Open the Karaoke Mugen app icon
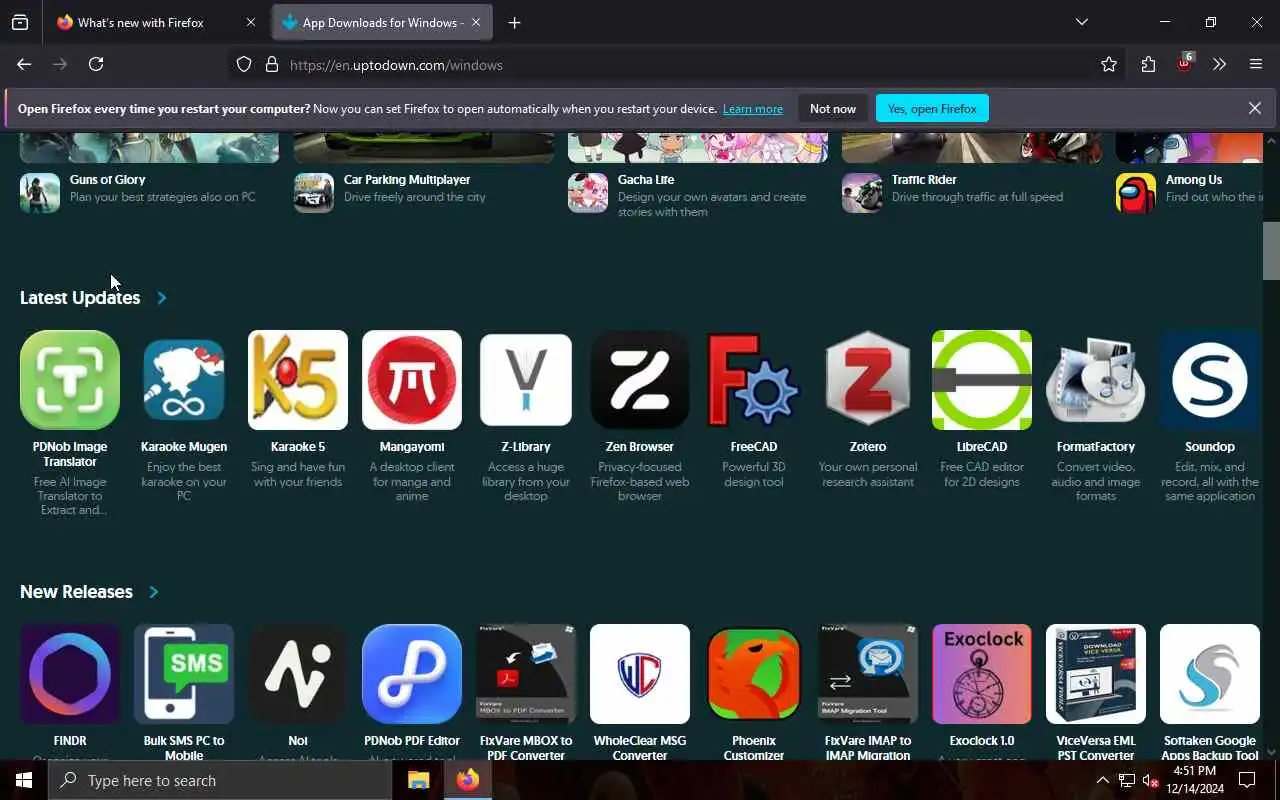 click(x=184, y=380)
